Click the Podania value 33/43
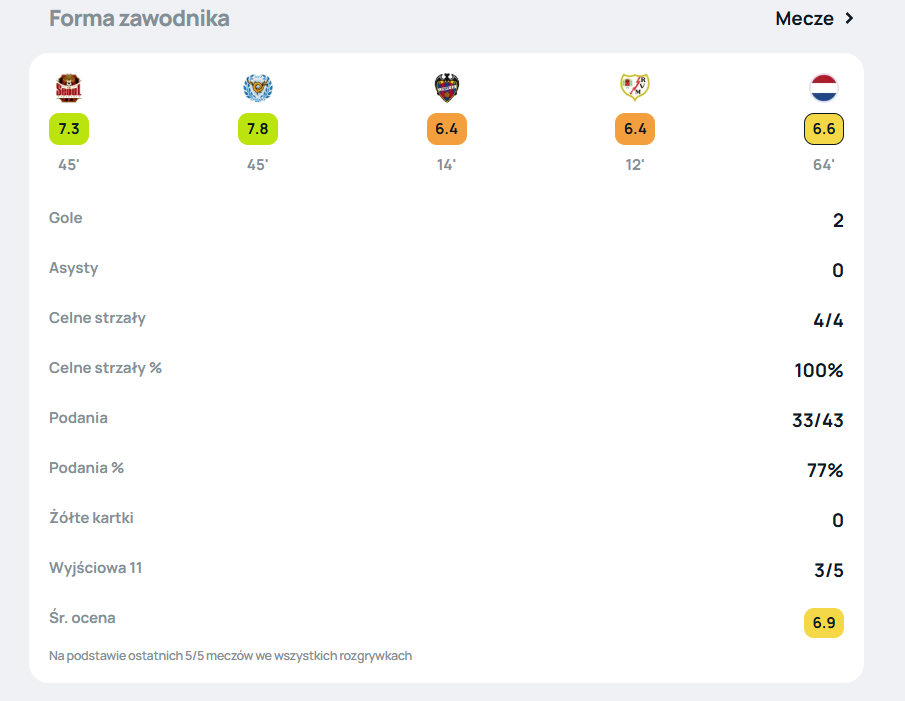 coord(817,420)
